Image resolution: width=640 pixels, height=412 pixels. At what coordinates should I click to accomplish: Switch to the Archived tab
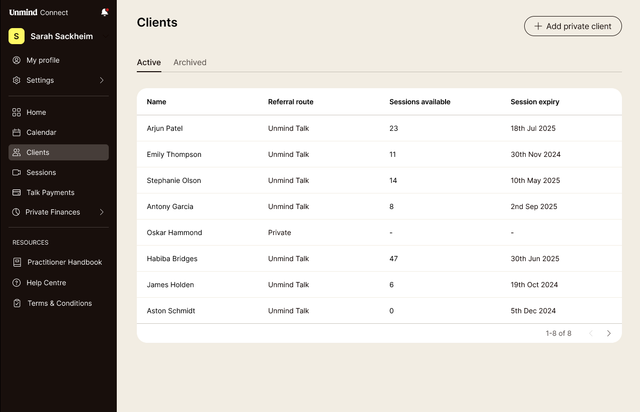click(x=190, y=62)
